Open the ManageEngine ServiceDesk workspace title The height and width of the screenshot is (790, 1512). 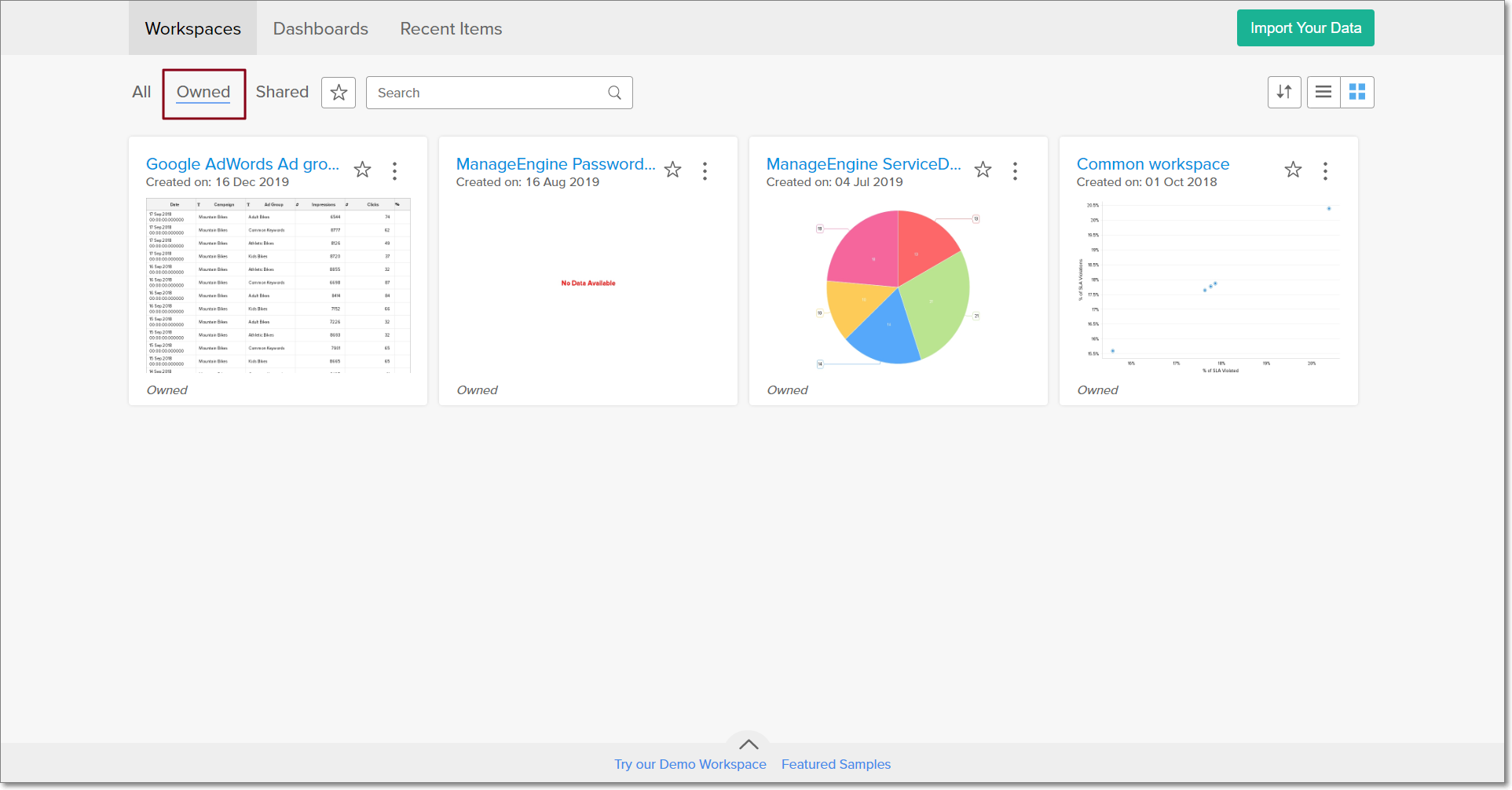863,164
